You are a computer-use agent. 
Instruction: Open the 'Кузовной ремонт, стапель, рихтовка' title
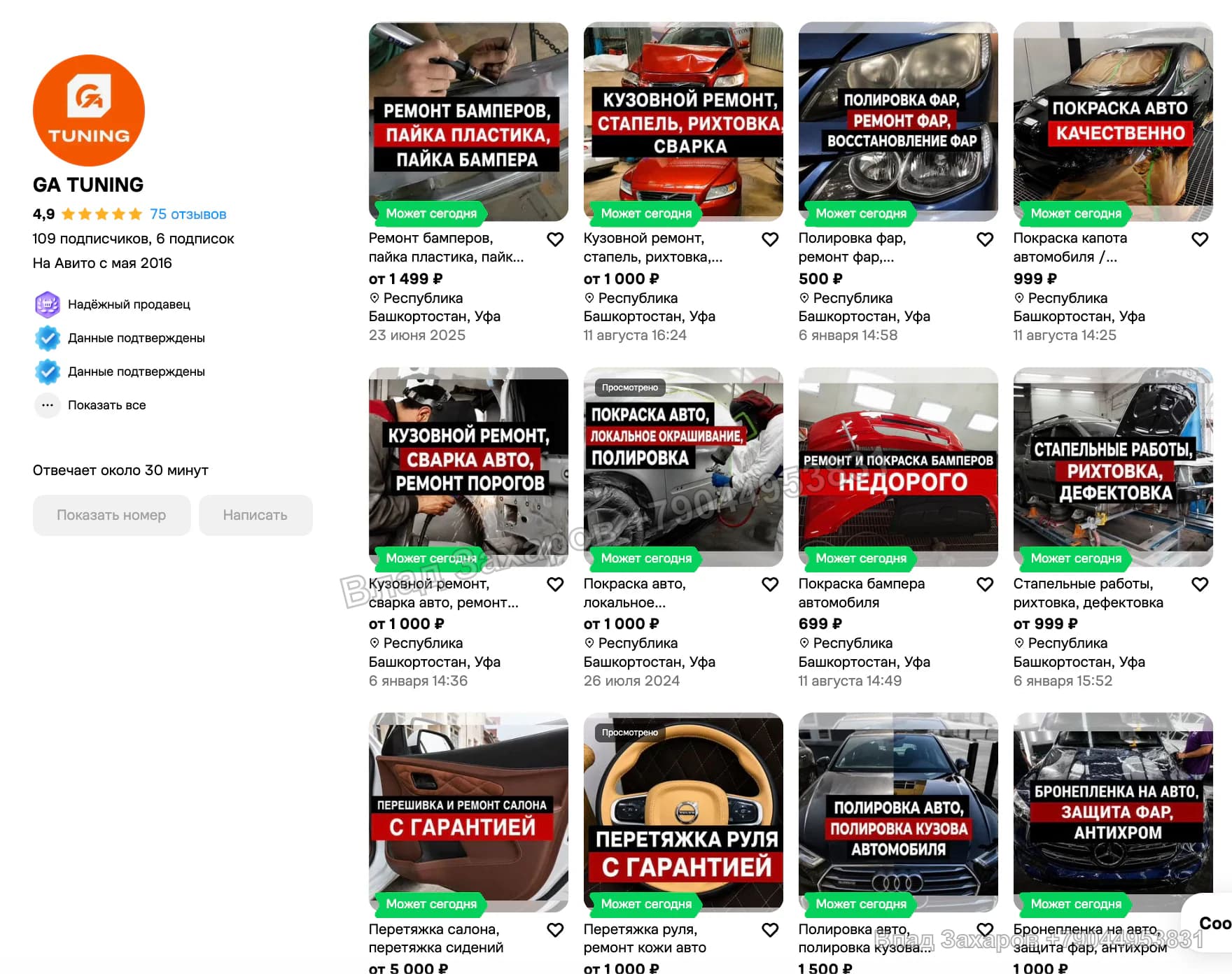(653, 248)
